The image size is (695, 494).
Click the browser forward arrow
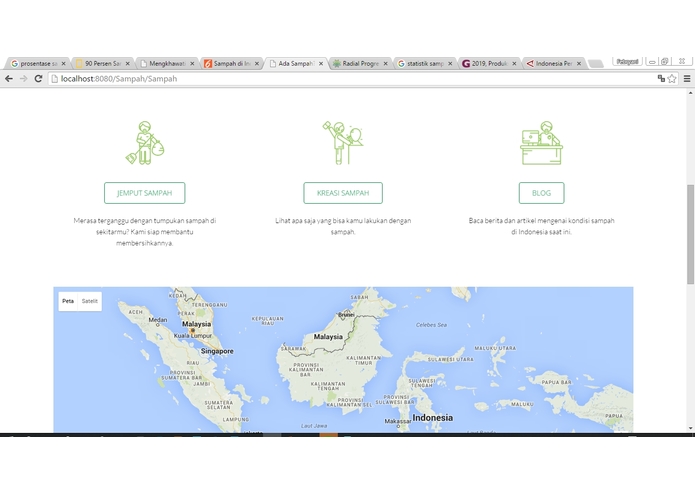tap(23, 78)
